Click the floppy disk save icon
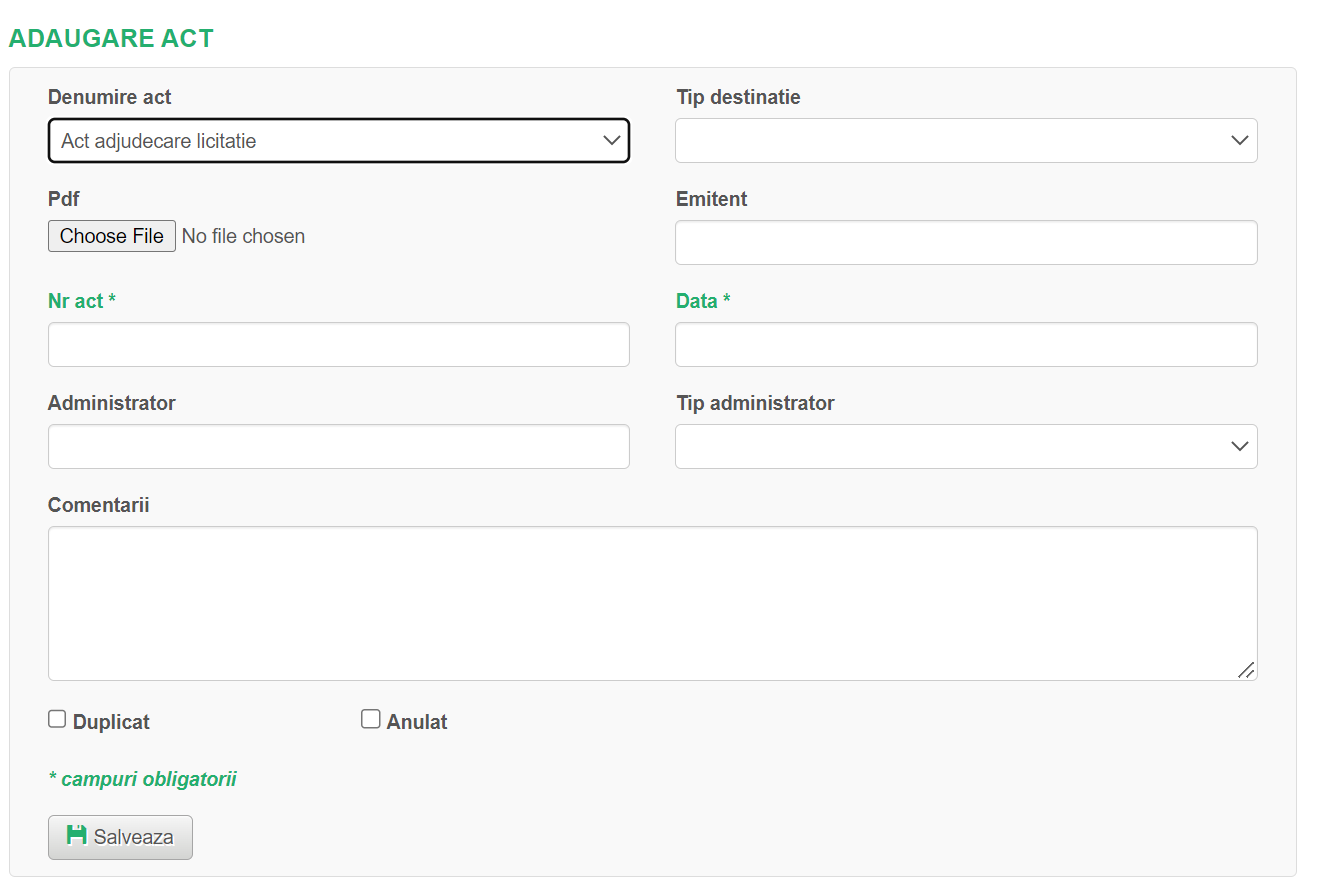Screen dimensions: 1322x888 click(76, 836)
